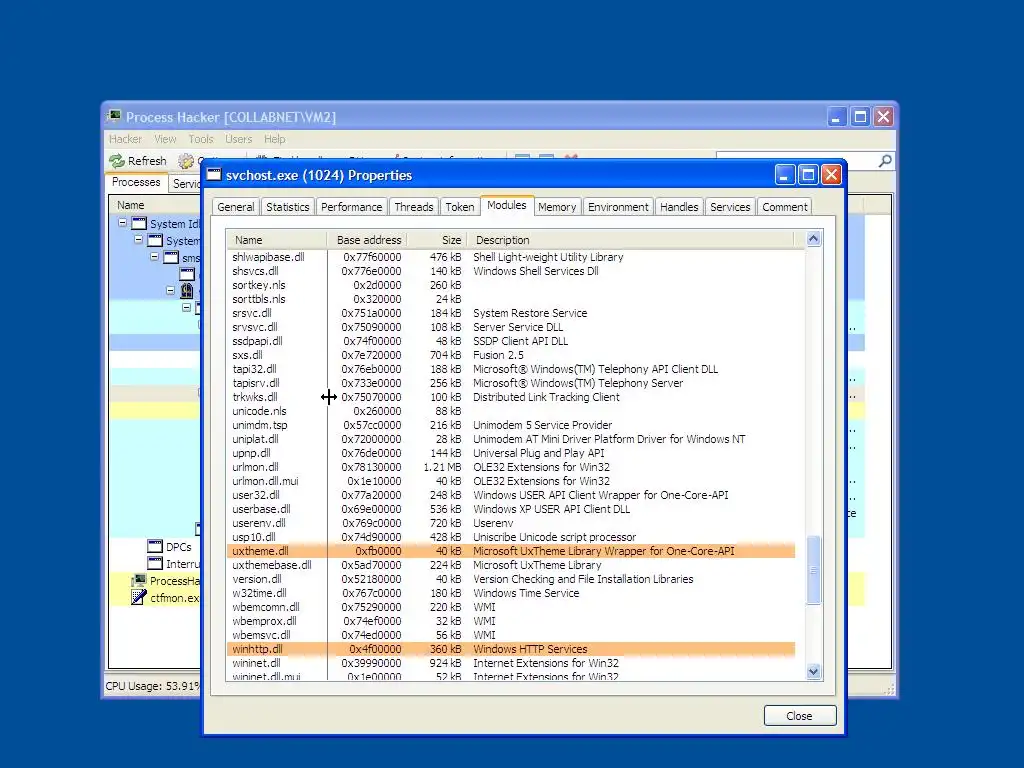Open the View menu in Process Hacker
Viewport: 1024px width, 768px height.
165,139
